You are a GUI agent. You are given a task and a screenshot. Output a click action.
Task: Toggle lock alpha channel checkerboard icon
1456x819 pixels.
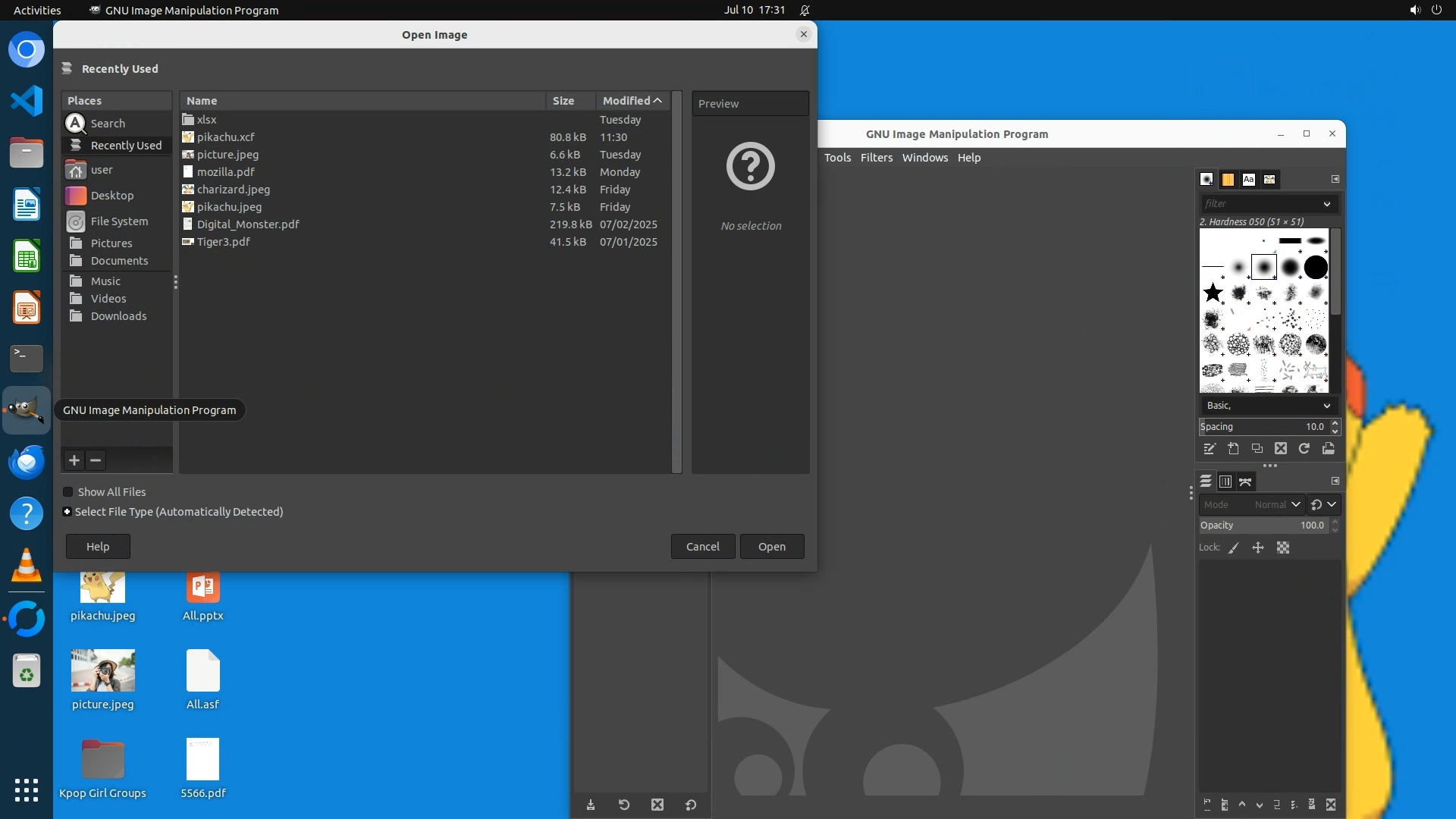[x=1283, y=548]
